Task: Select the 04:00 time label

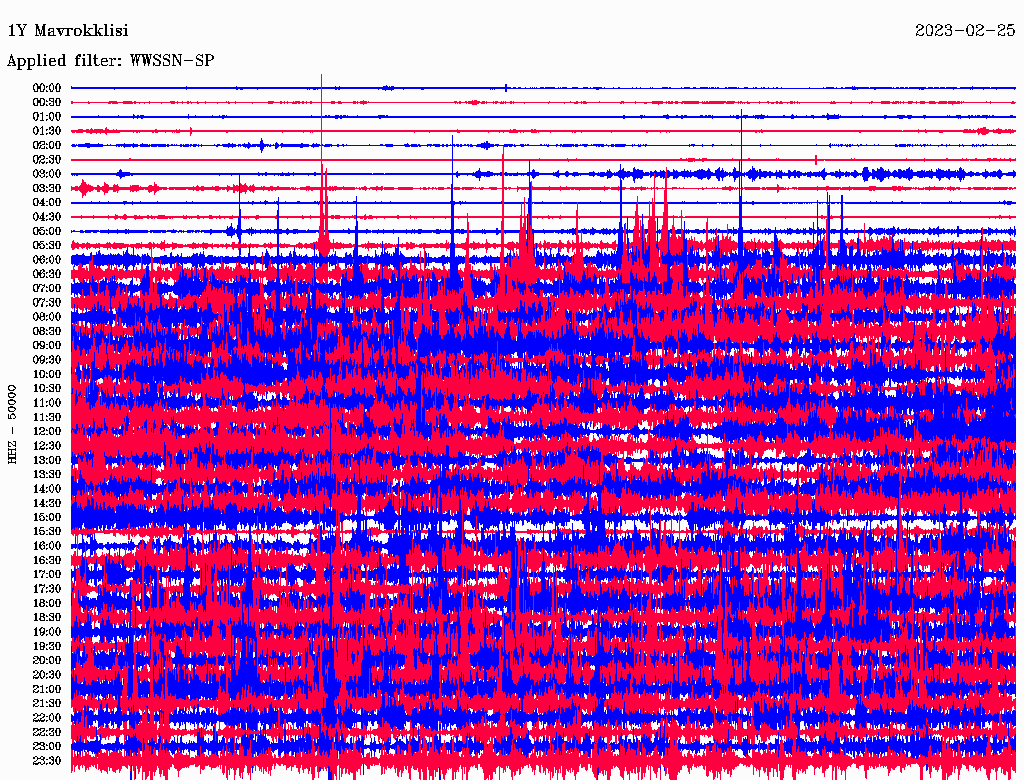Action: click(x=47, y=203)
